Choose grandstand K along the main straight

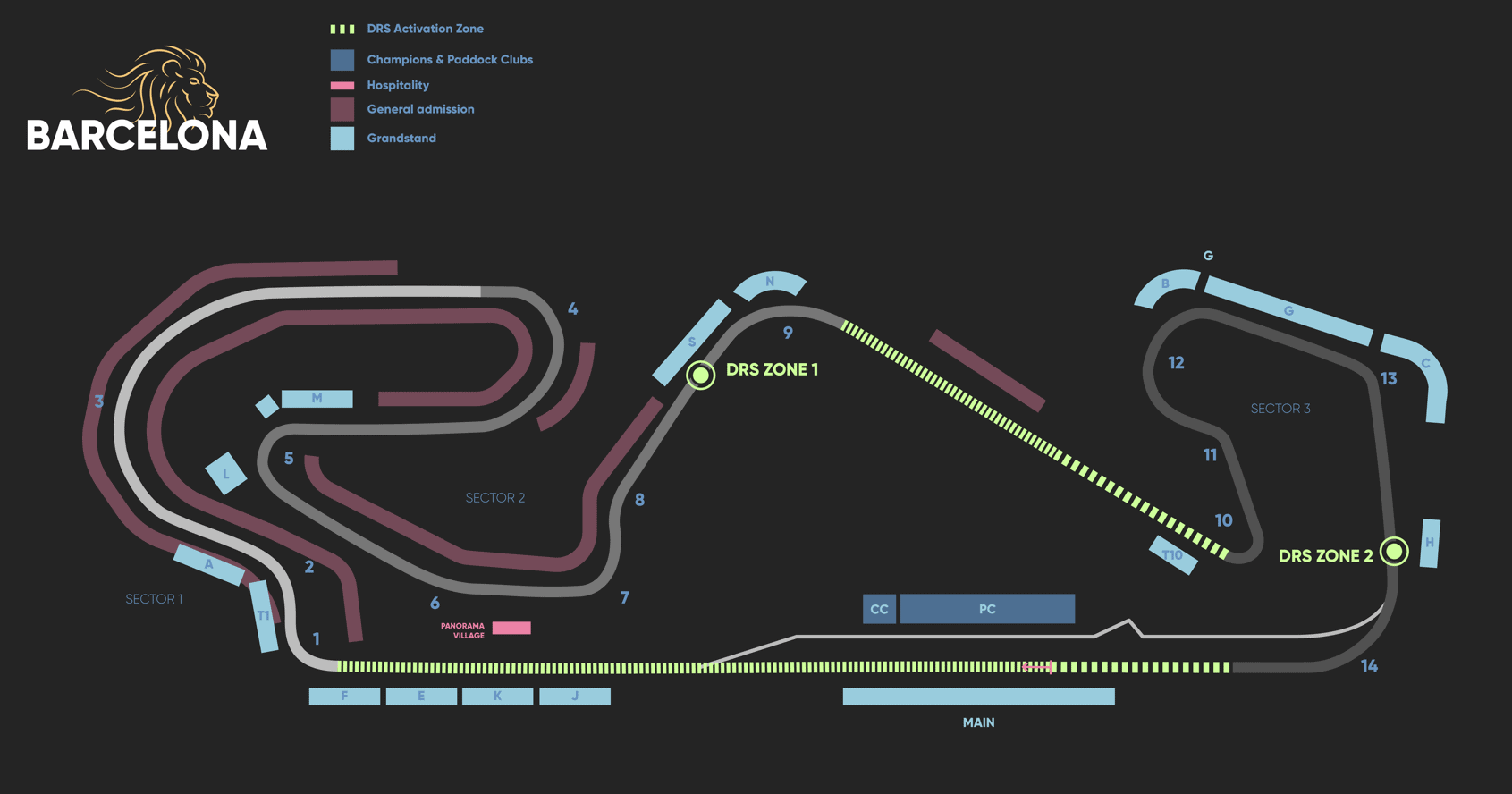pyautogui.click(x=497, y=697)
